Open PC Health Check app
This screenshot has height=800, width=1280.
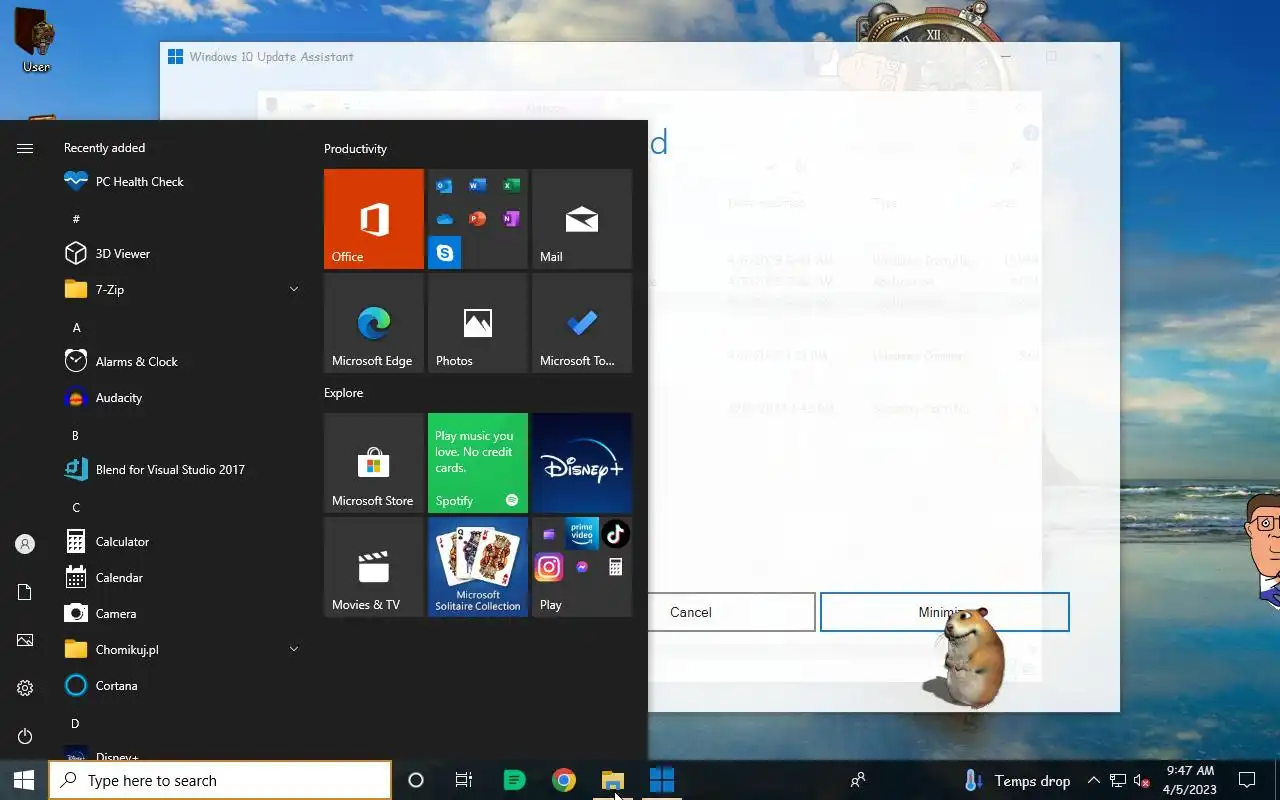[180, 182]
